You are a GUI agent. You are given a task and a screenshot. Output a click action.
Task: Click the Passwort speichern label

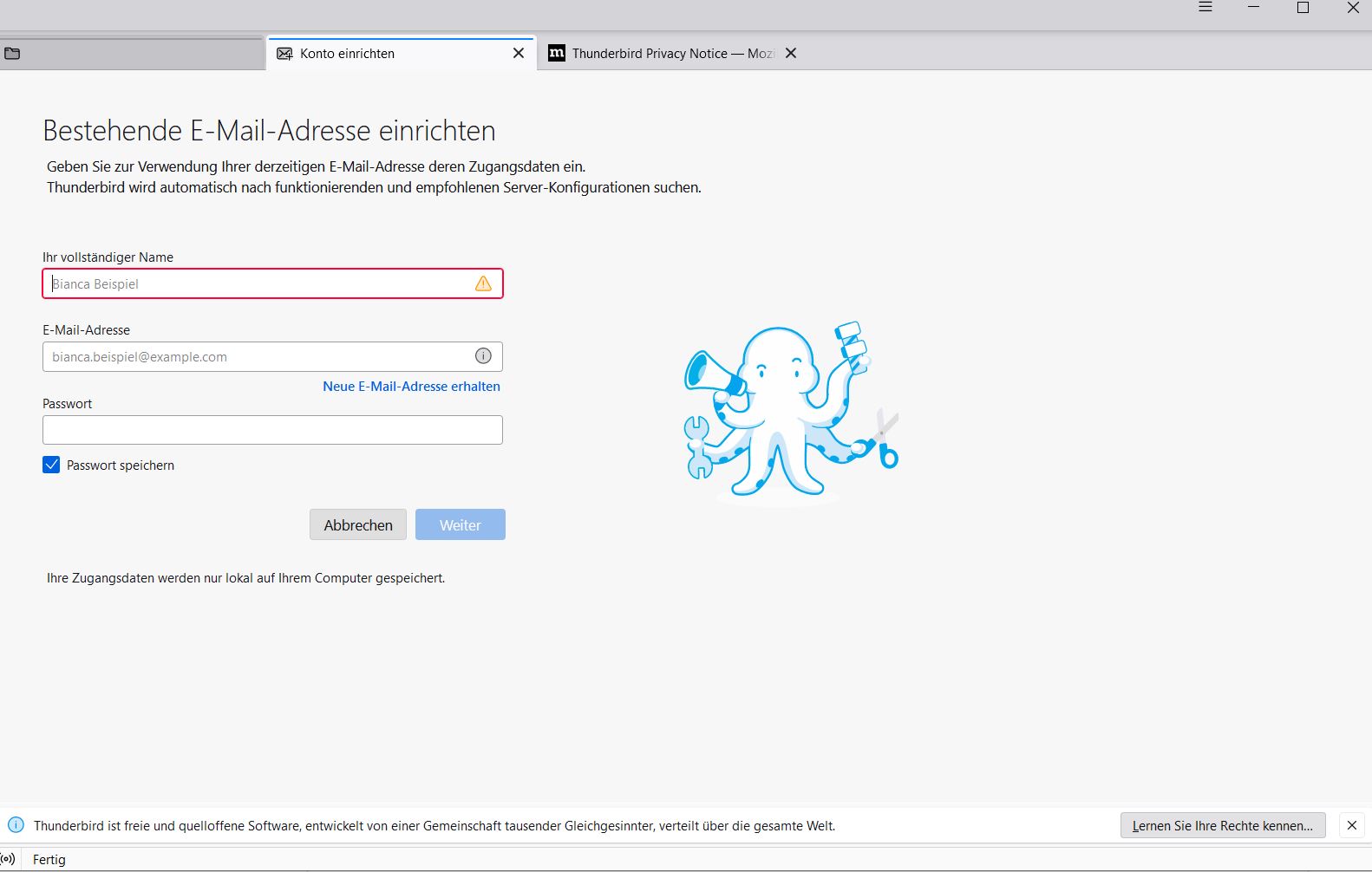click(121, 465)
